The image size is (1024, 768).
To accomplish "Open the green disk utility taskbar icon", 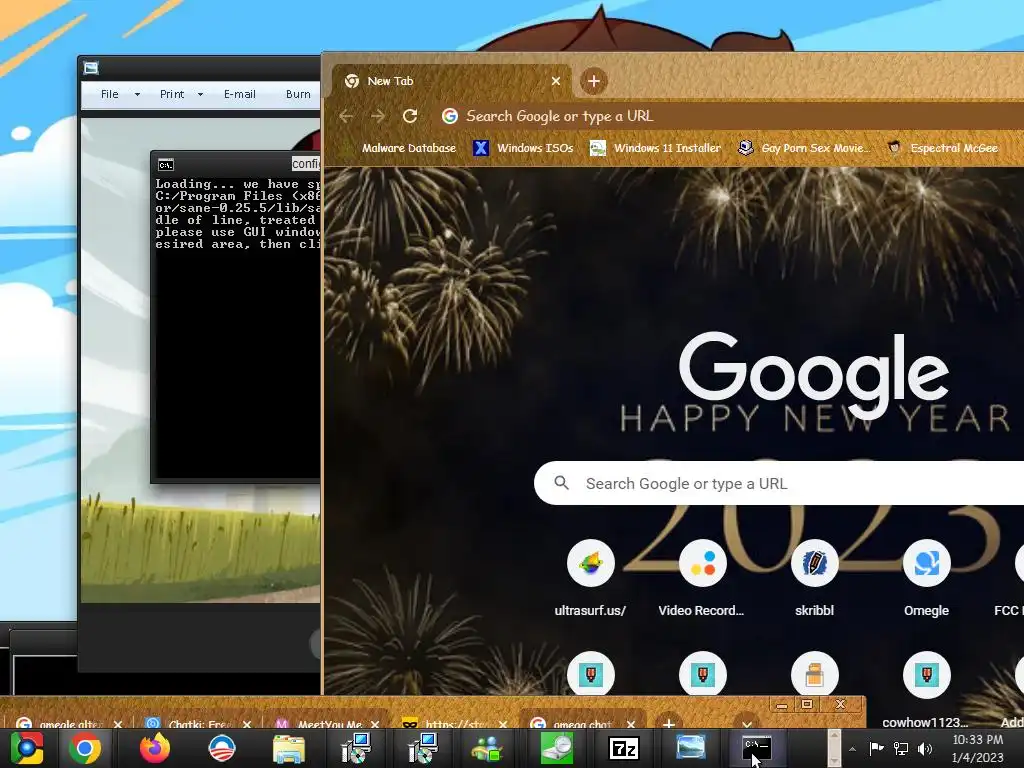I will [x=557, y=748].
